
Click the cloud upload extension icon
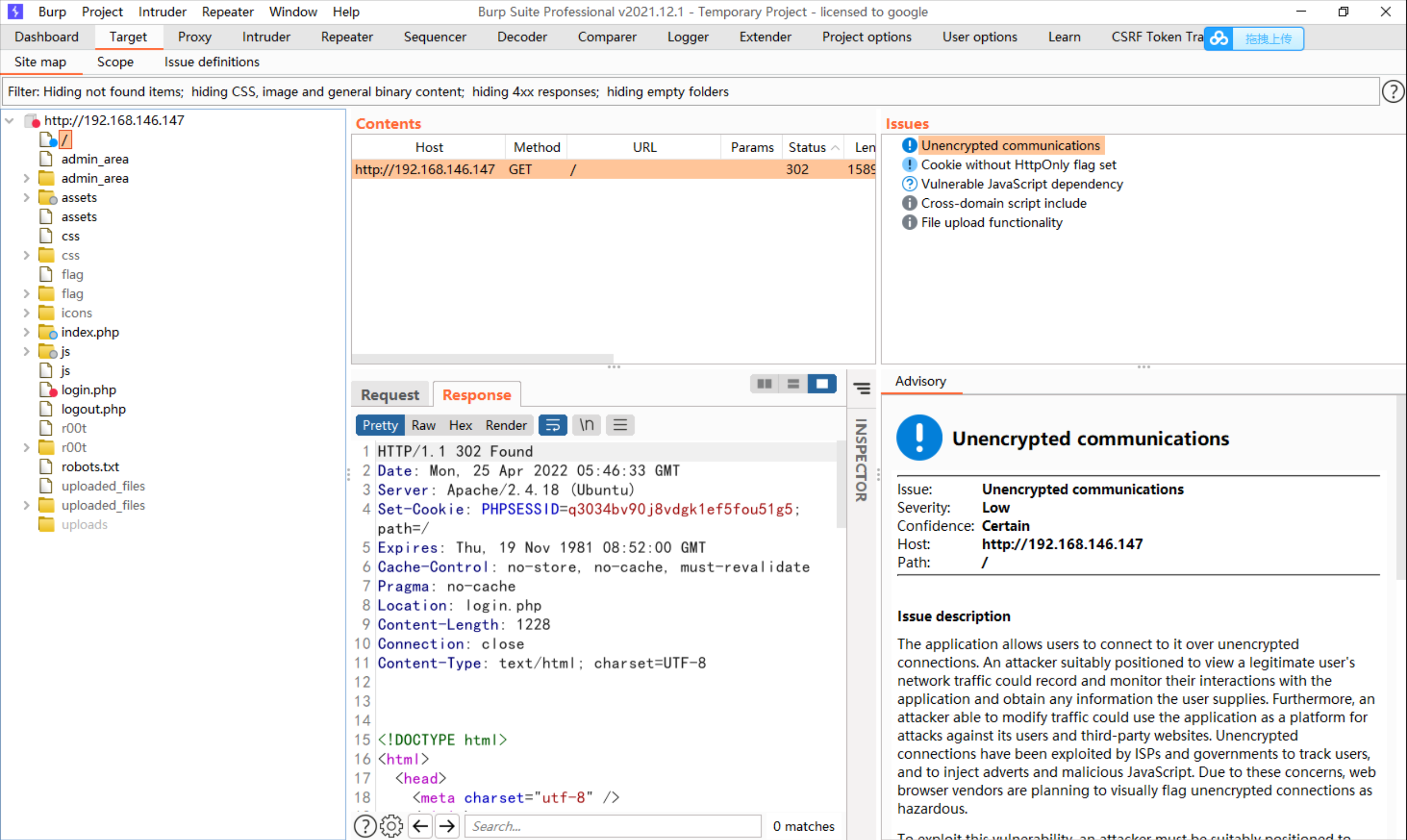click(x=1218, y=38)
